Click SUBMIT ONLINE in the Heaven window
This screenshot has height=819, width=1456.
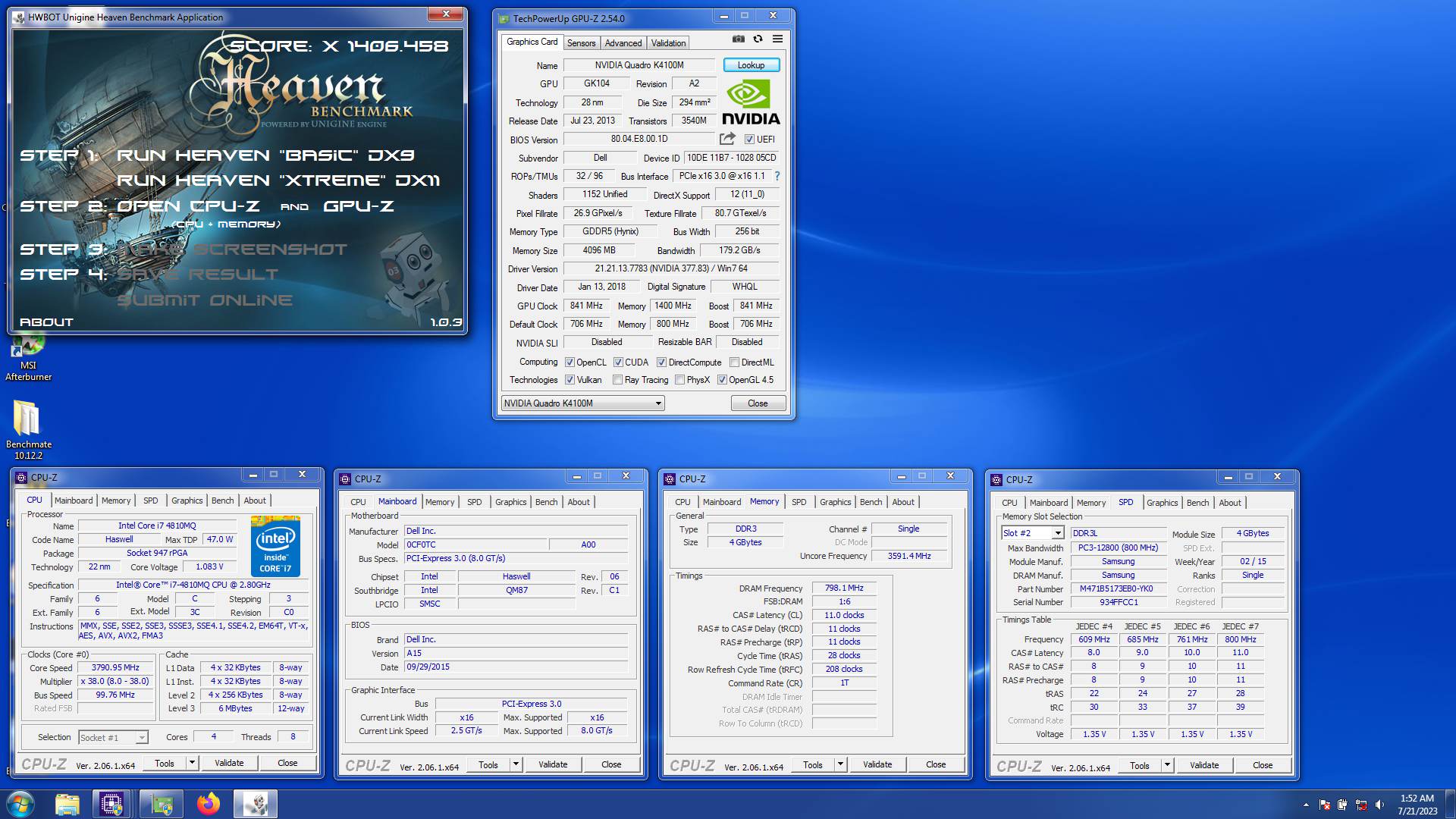tap(205, 300)
